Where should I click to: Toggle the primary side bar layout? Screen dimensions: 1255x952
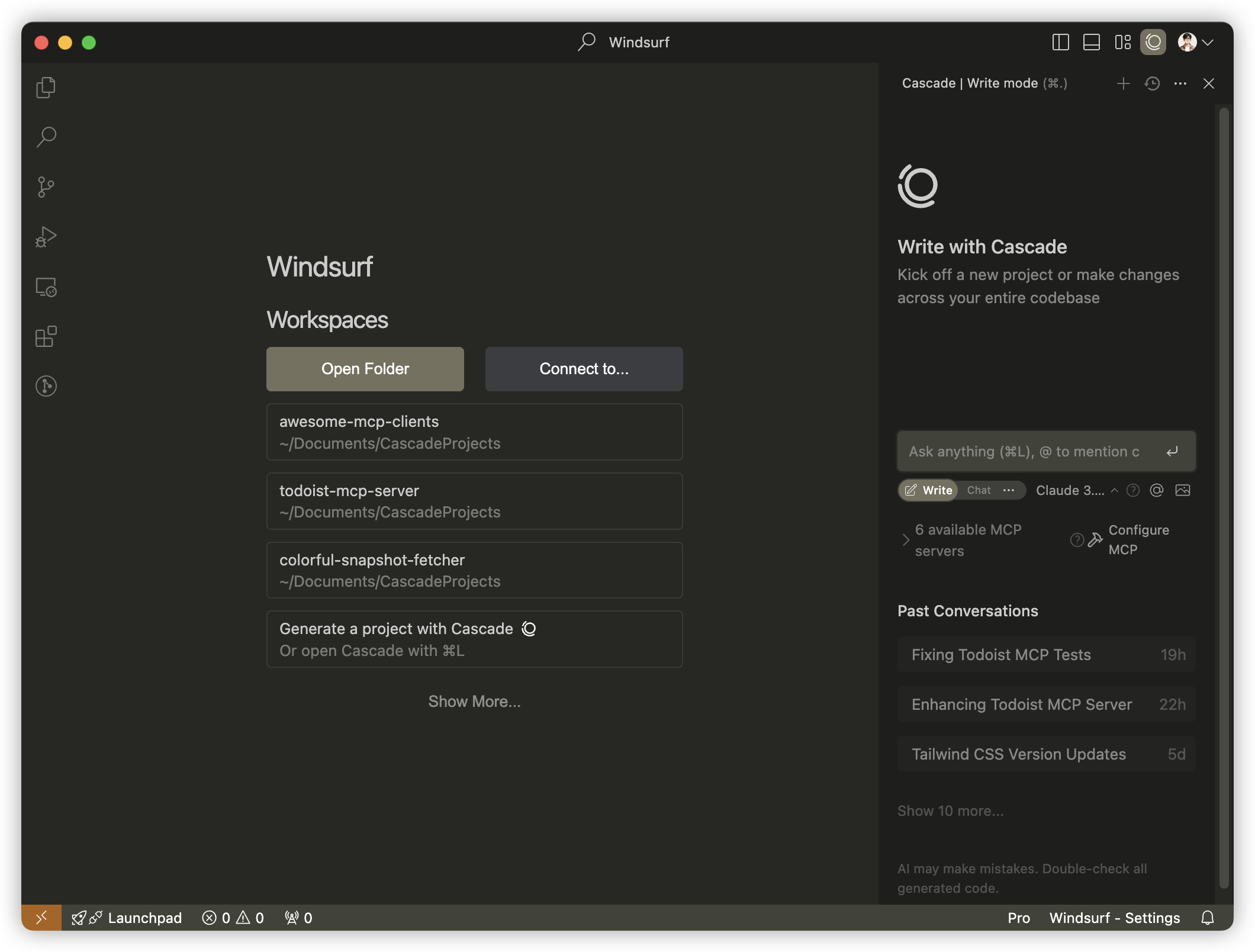[1060, 42]
